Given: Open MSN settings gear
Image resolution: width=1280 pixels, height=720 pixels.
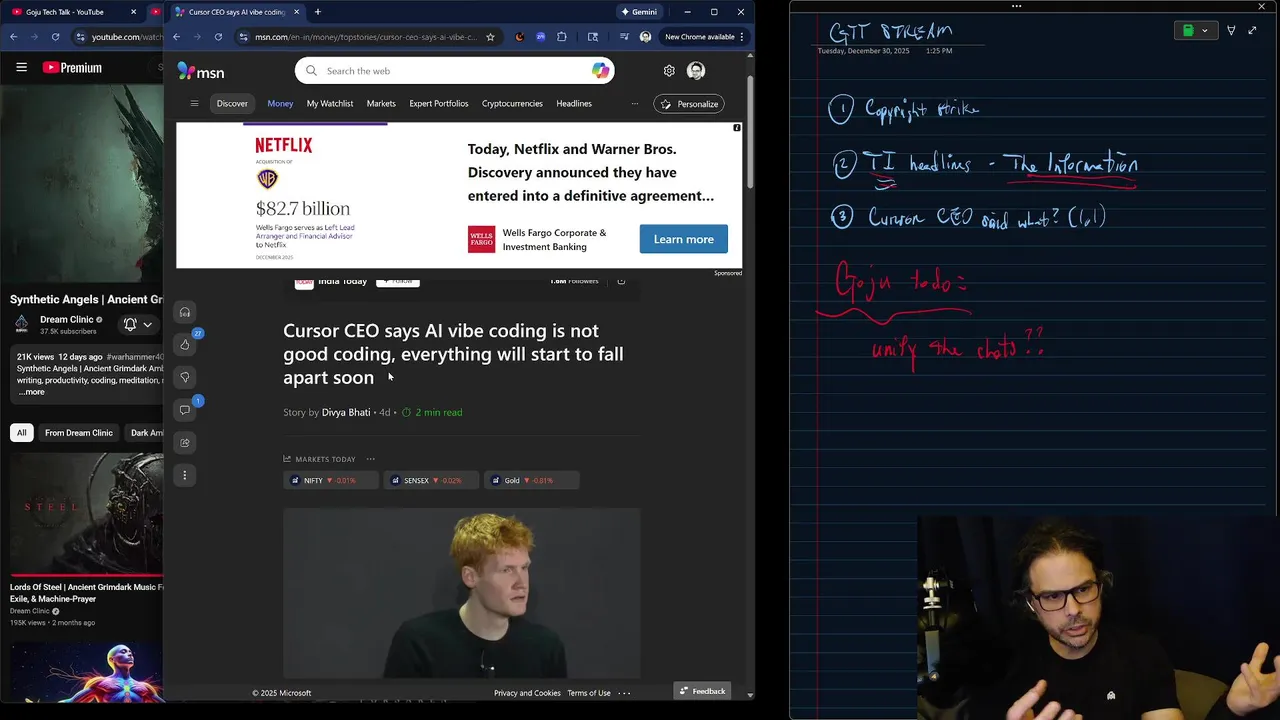Looking at the screenshot, I should [x=669, y=71].
